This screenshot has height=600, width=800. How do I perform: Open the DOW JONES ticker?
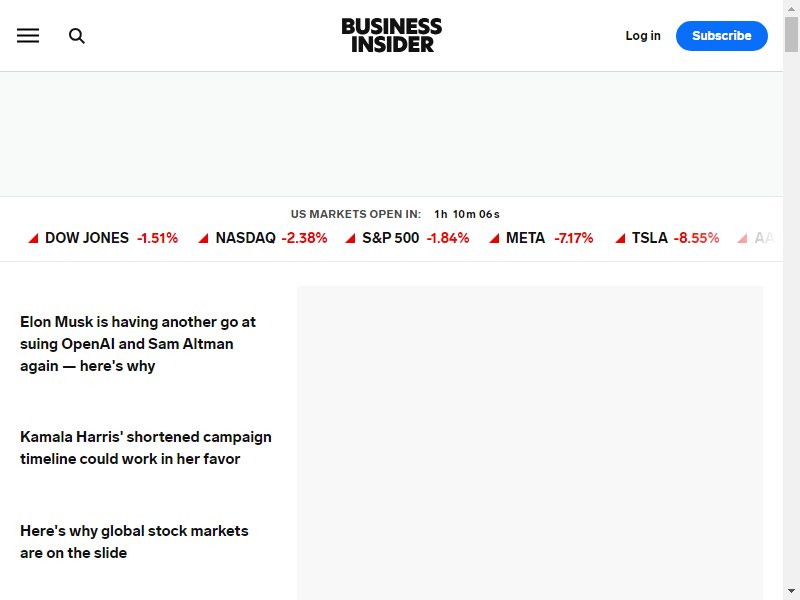(103, 238)
